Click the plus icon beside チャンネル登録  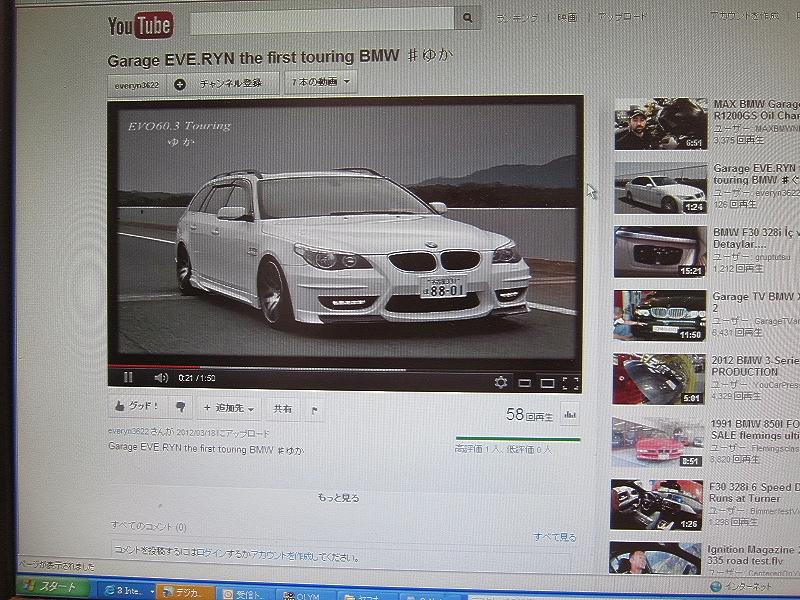[x=180, y=84]
